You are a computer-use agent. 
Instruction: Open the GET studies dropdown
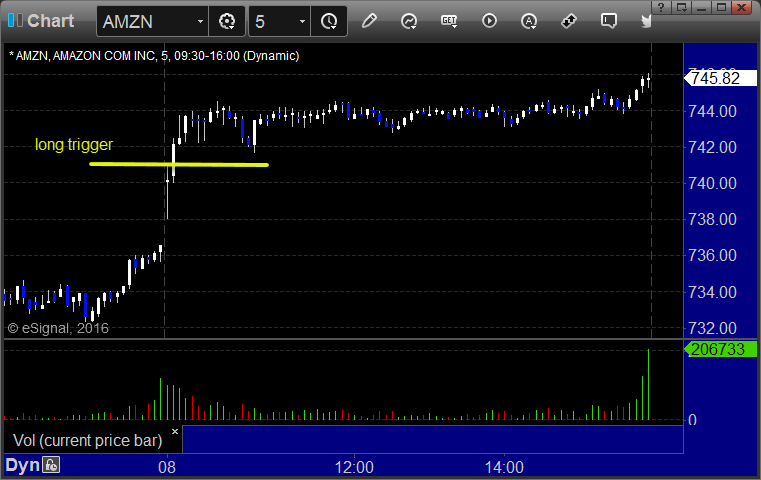pyautogui.click(x=449, y=21)
